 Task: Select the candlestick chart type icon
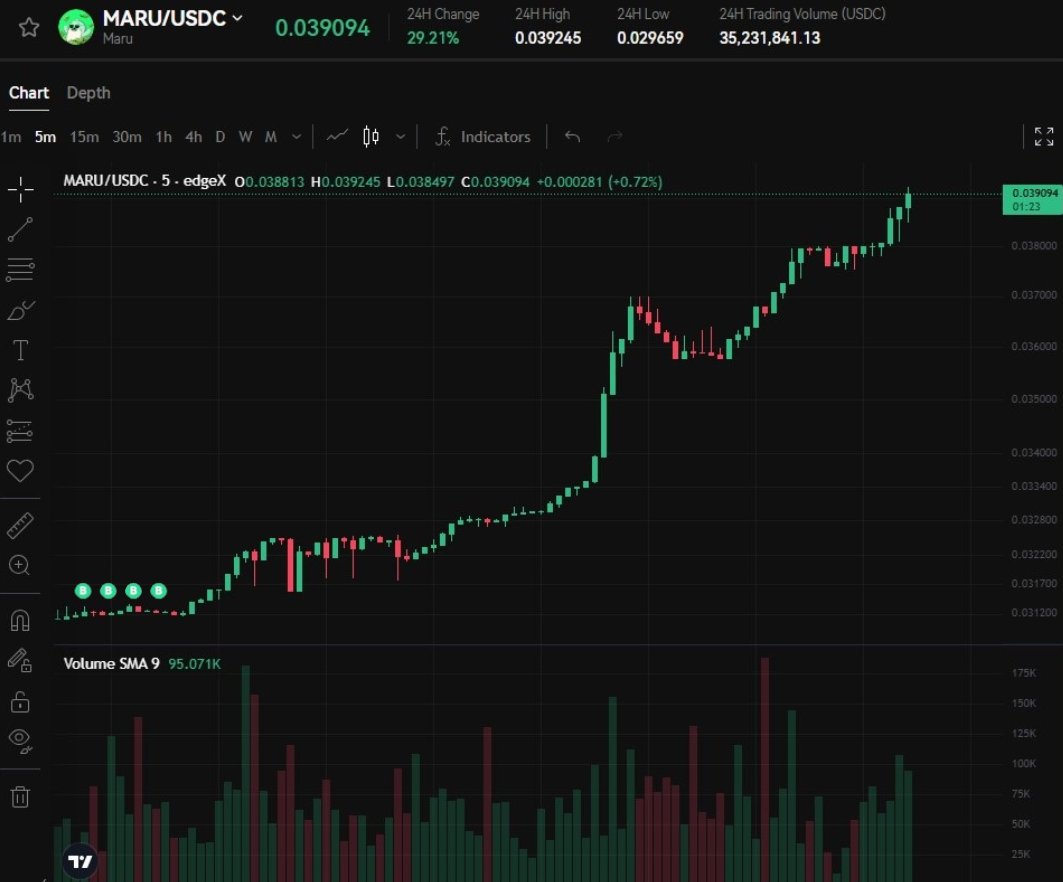coord(371,136)
